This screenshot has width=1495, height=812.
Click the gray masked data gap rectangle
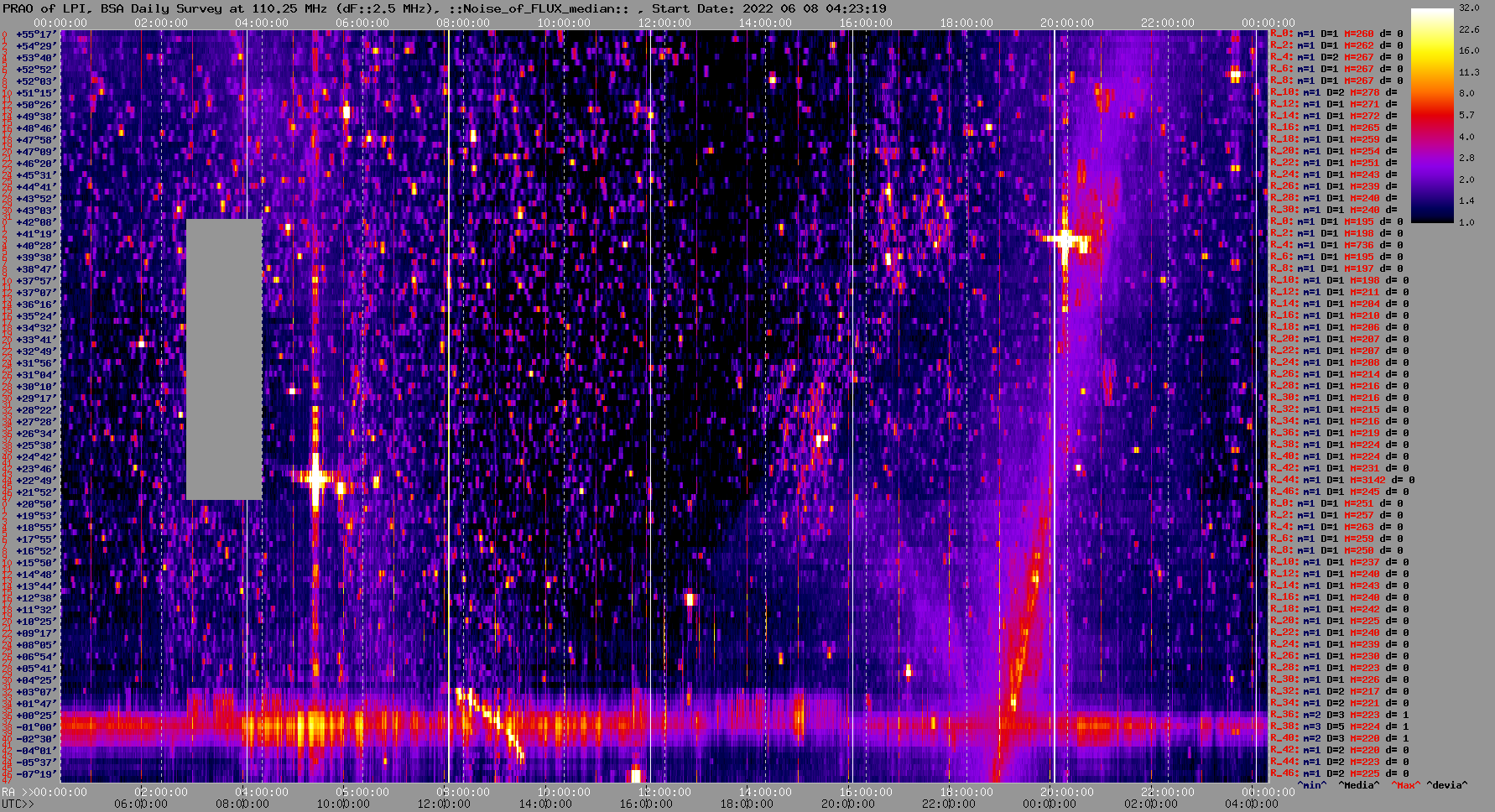tap(224, 359)
